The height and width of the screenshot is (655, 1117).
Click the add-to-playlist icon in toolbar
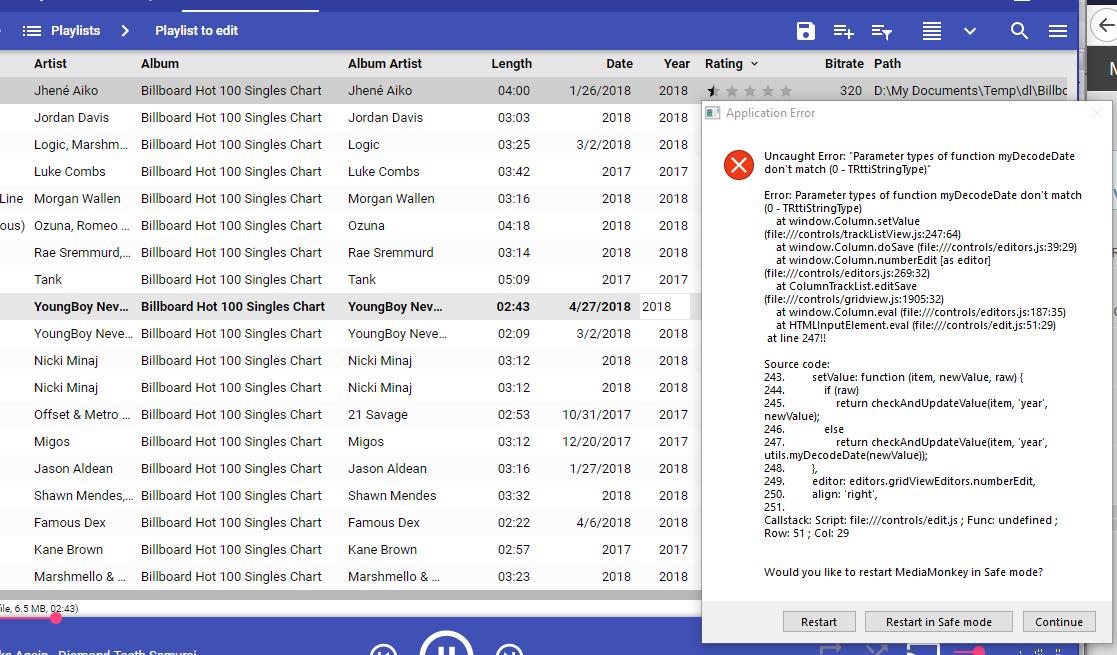pos(843,31)
